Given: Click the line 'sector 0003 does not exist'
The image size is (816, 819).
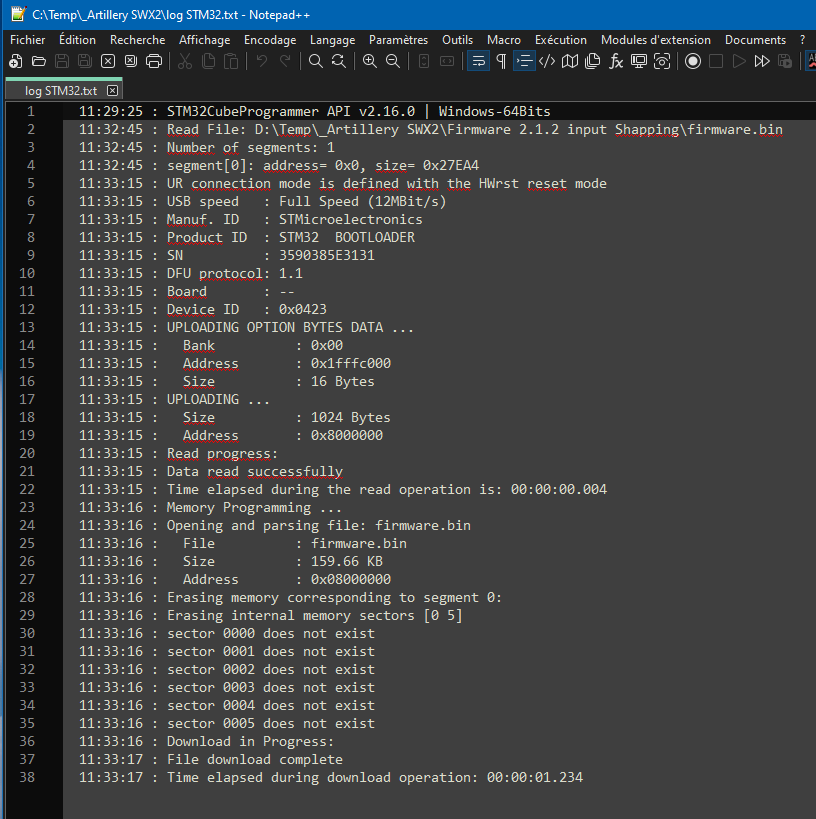Looking at the screenshot, I should click(271, 687).
